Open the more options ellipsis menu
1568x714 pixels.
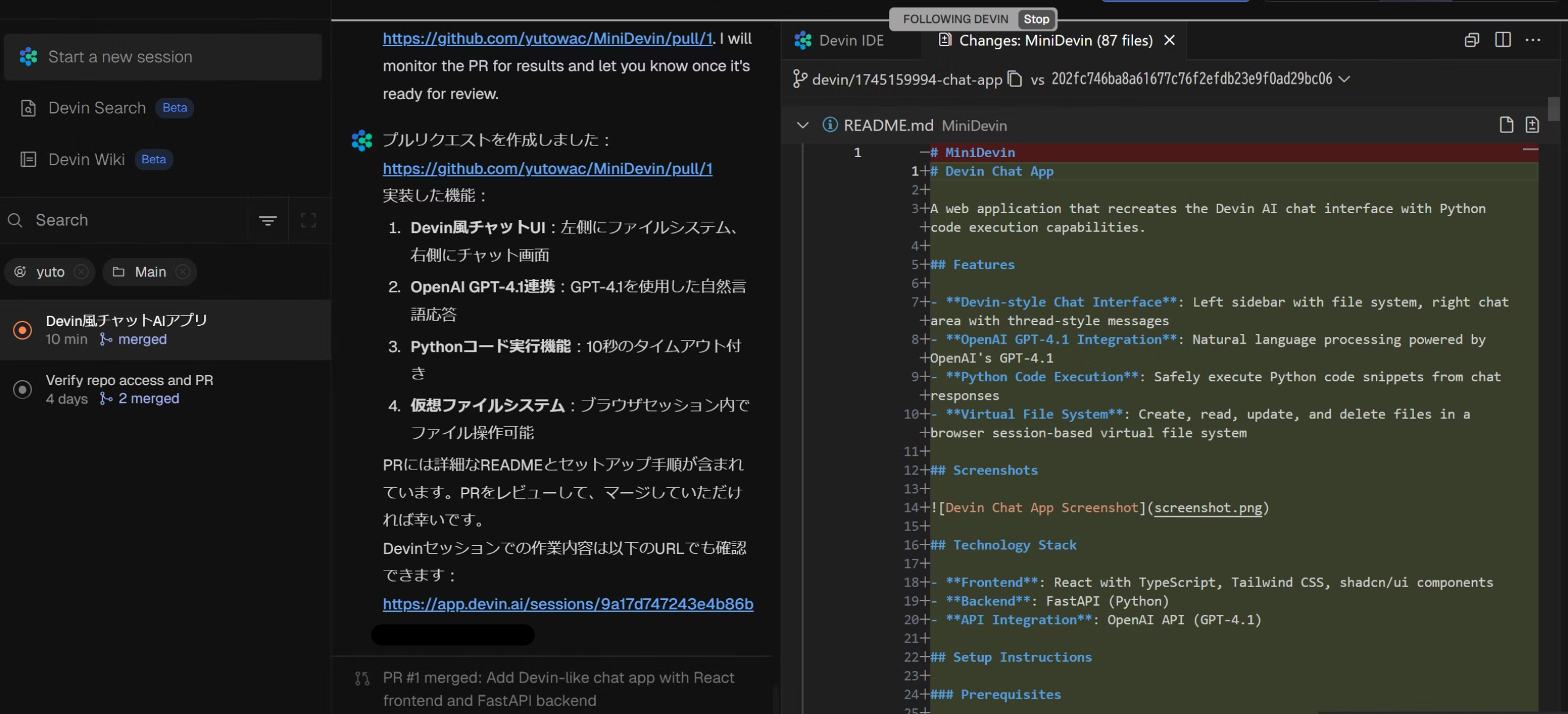point(1533,40)
